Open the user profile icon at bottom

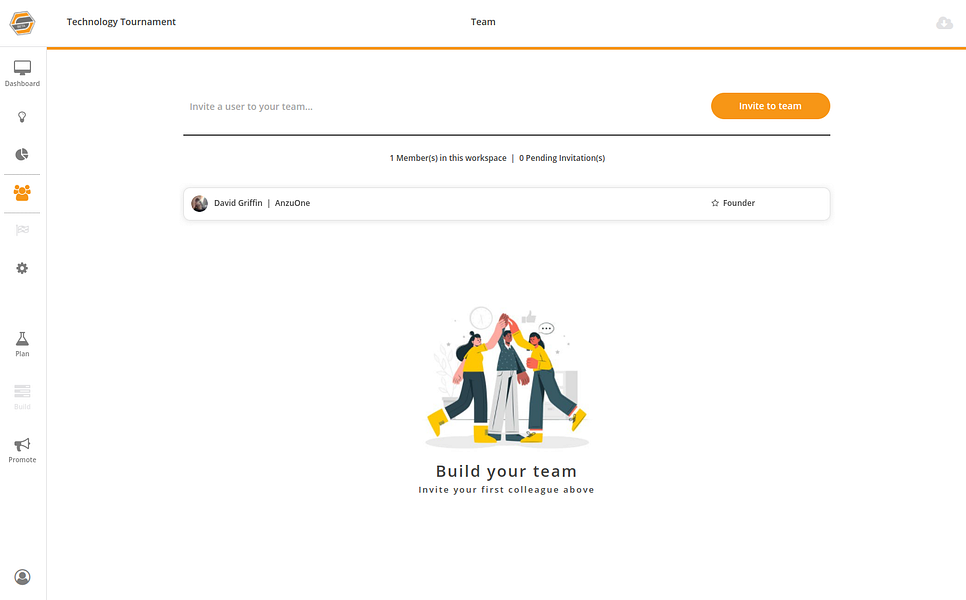click(22, 577)
